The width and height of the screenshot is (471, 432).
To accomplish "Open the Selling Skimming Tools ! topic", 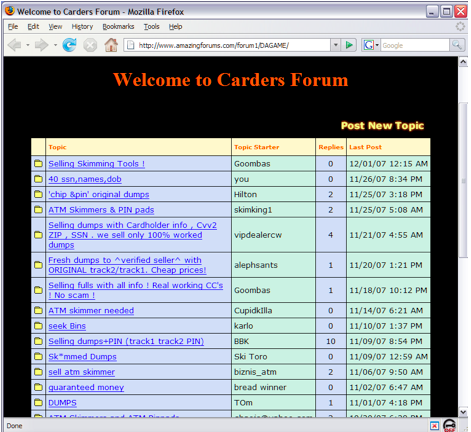I will (97, 164).
